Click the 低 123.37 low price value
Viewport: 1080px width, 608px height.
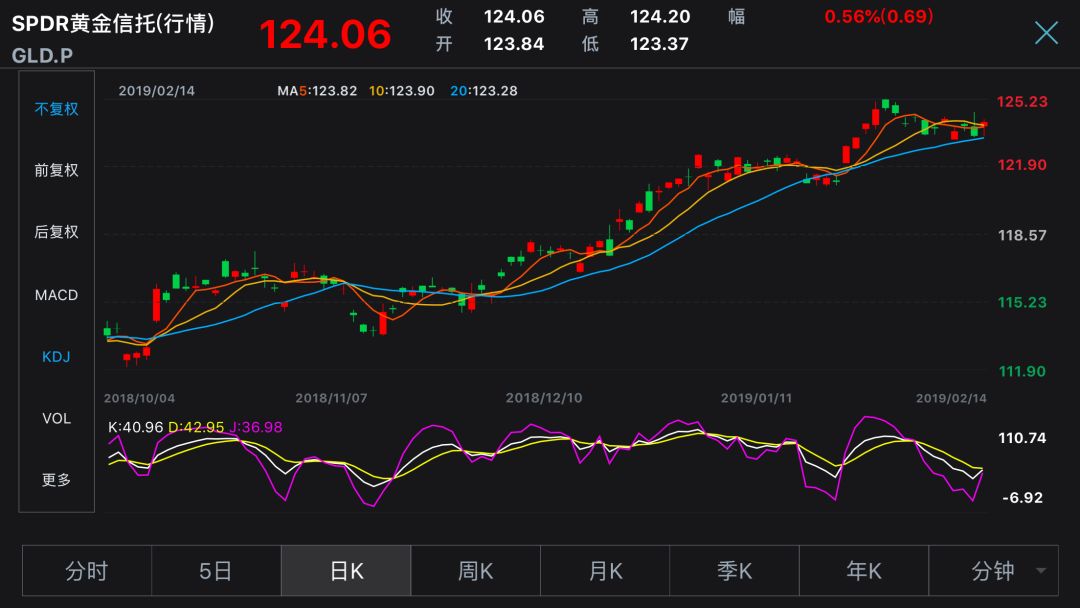coord(659,44)
